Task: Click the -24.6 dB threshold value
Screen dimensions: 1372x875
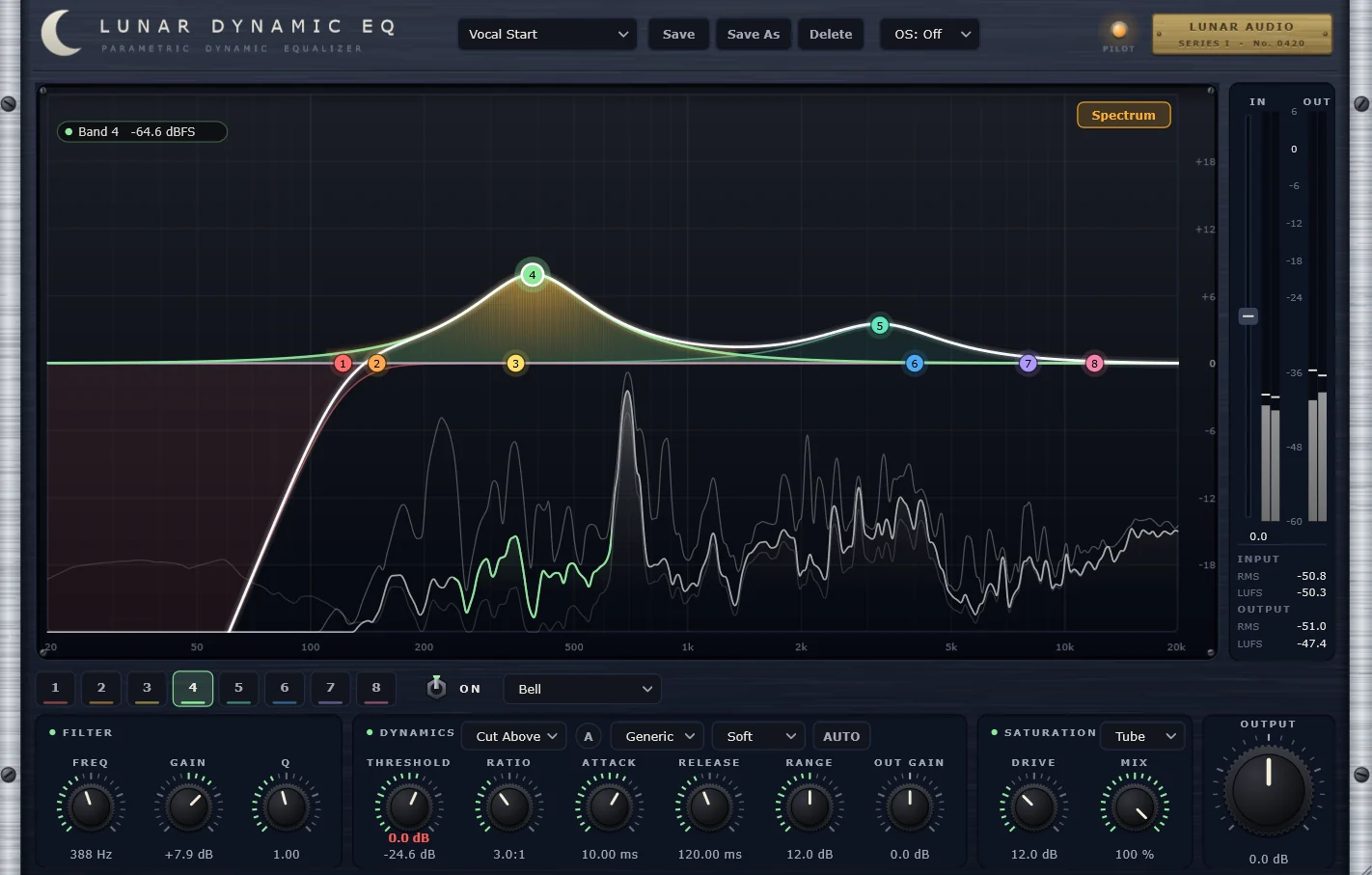Action: tap(409, 855)
